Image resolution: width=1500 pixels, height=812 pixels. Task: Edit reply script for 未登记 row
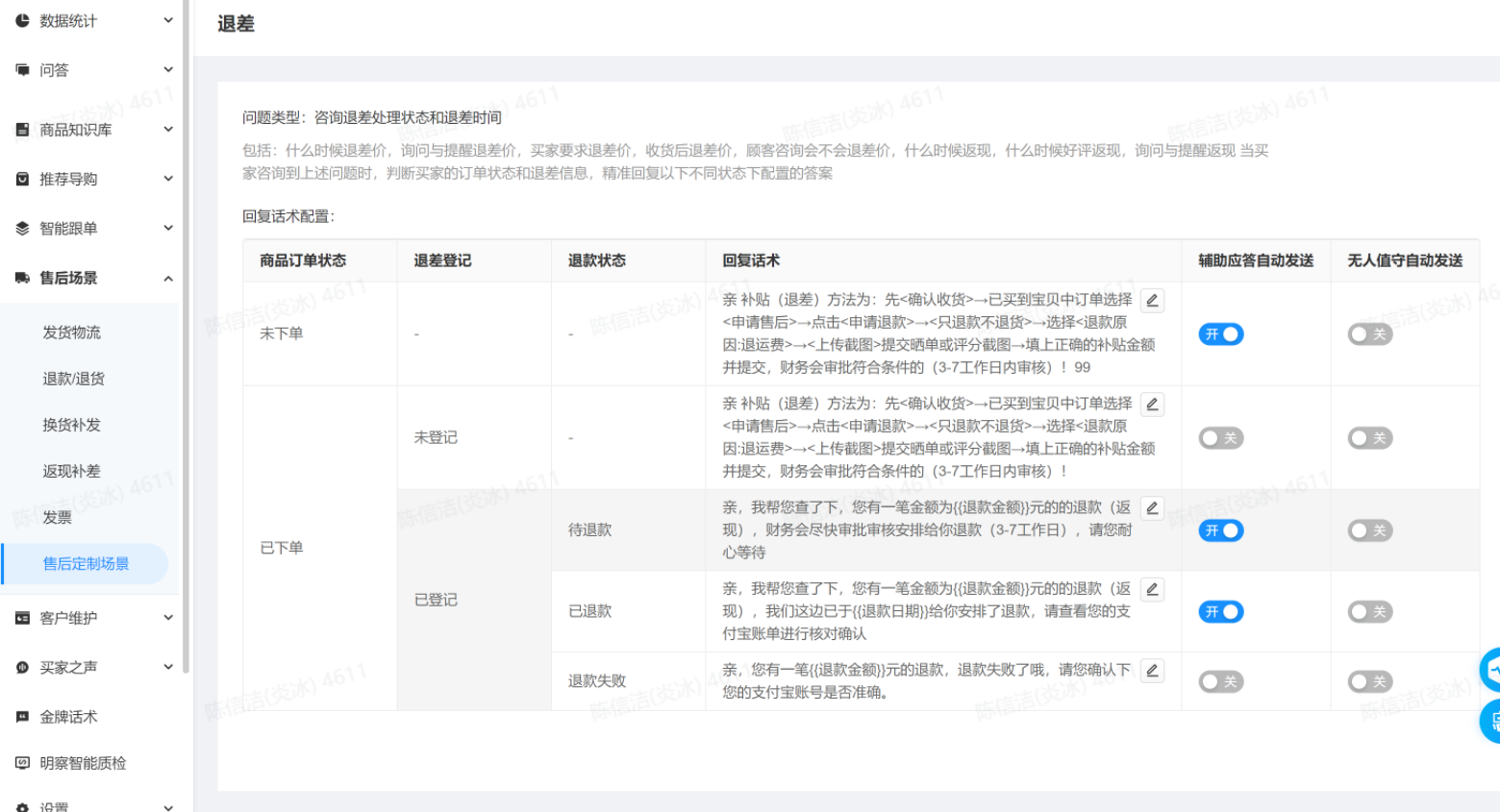point(1152,405)
